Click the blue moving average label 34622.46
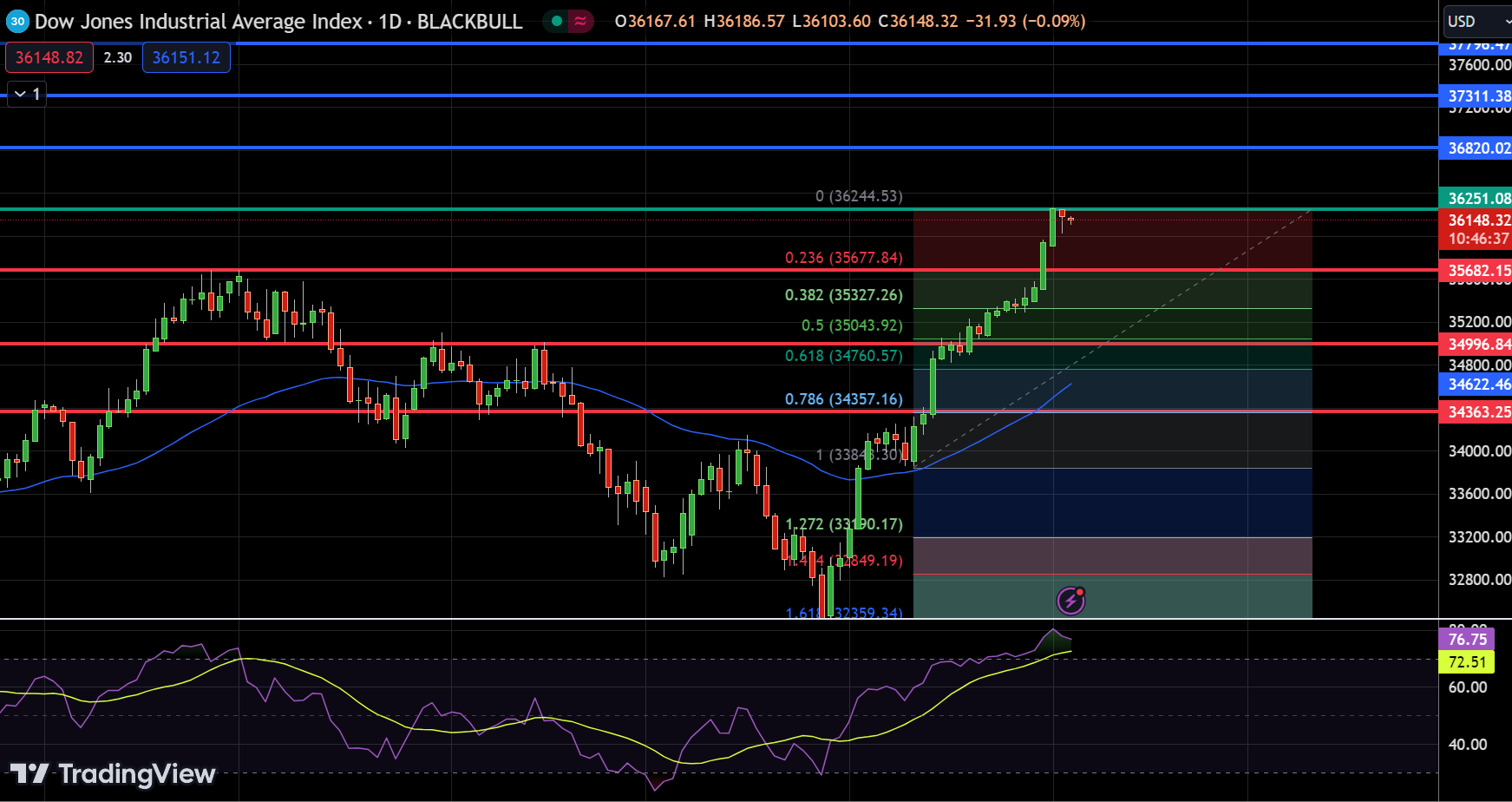 pyautogui.click(x=1476, y=385)
